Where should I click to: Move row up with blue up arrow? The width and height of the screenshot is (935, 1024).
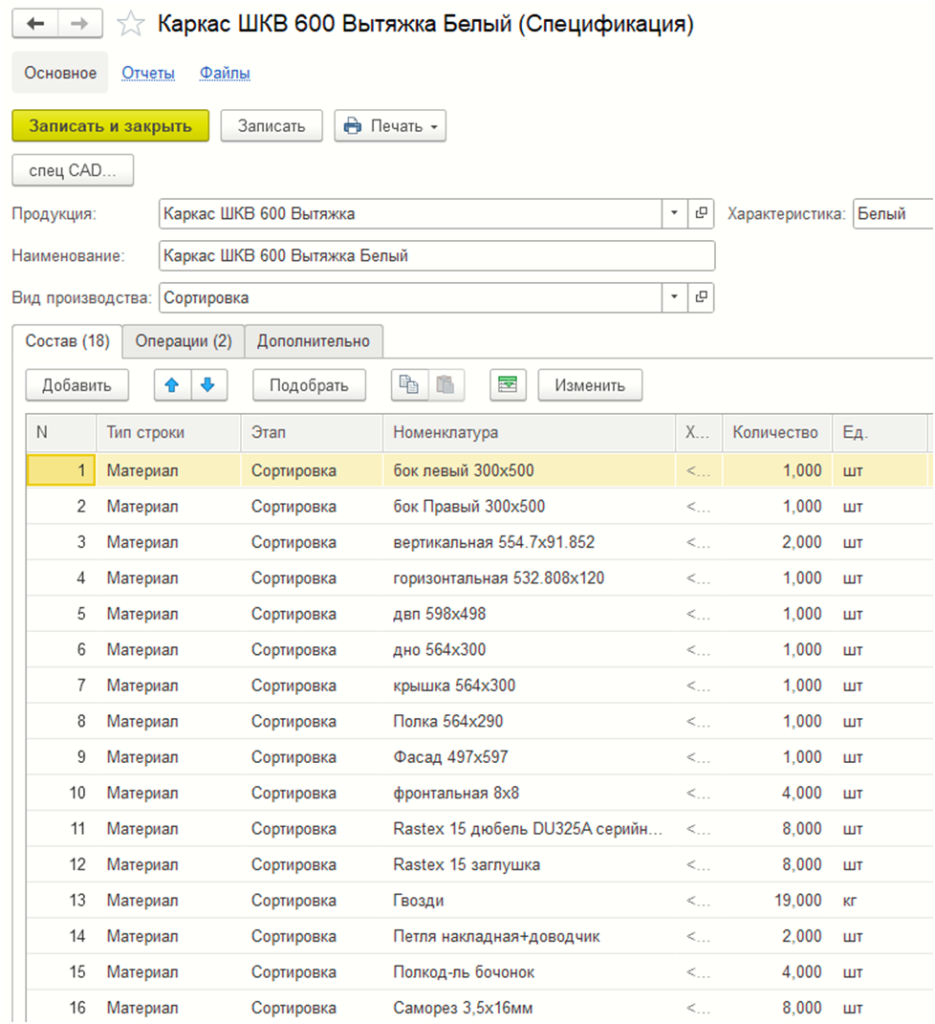[172, 385]
